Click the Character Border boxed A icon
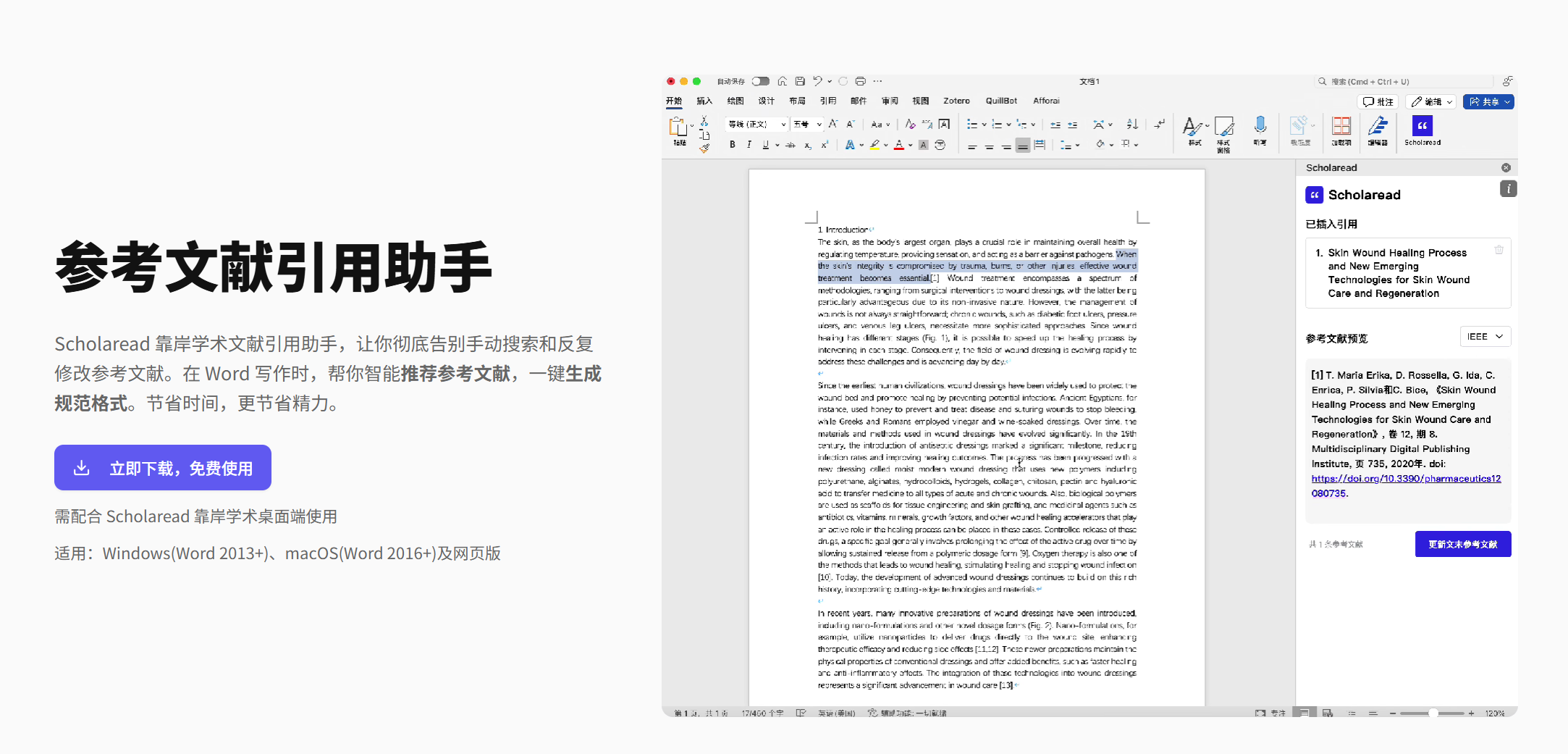The image size is (1568, 754). pyautogui.click(x=944, y=124)
